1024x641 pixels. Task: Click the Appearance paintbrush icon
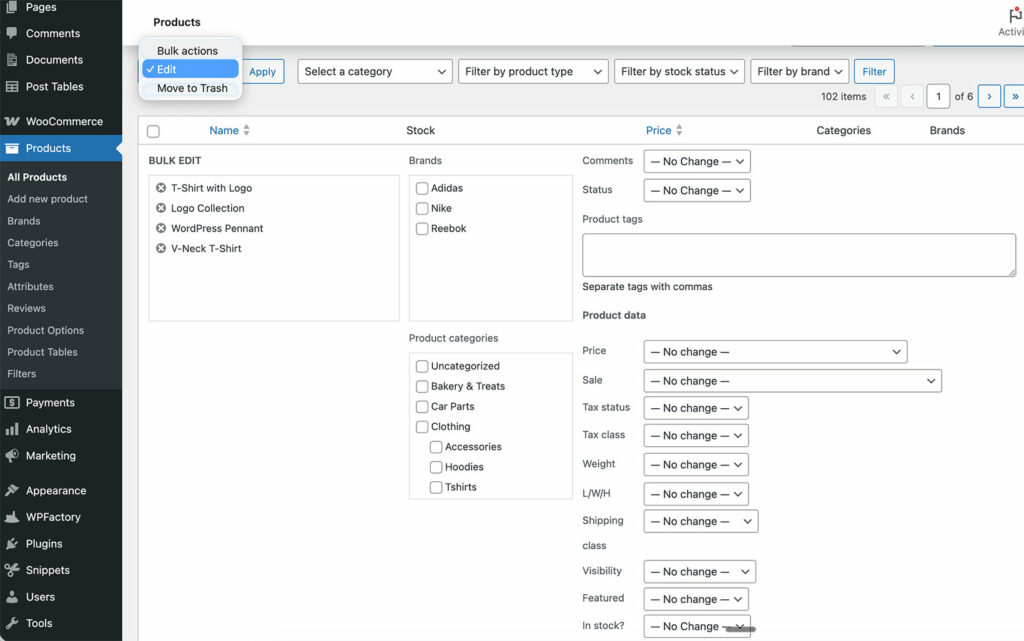(11, 490)
